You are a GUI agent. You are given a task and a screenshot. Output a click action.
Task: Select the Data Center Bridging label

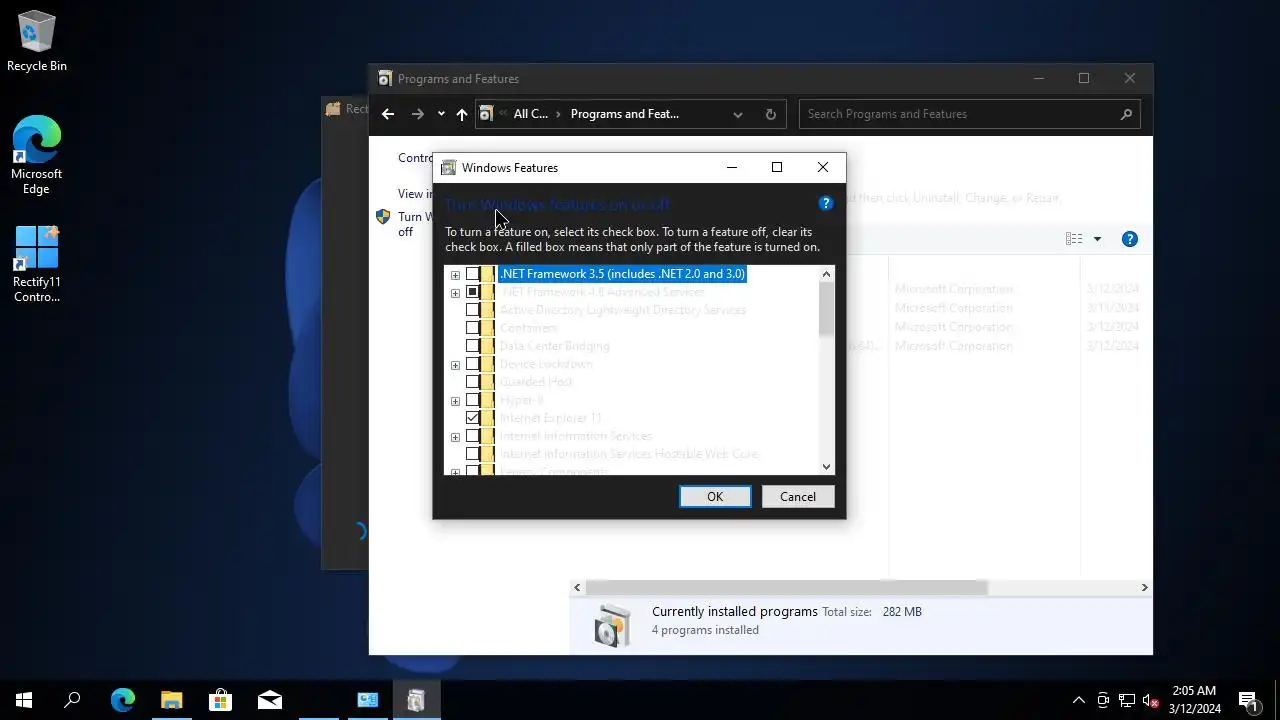click(554, 346)
